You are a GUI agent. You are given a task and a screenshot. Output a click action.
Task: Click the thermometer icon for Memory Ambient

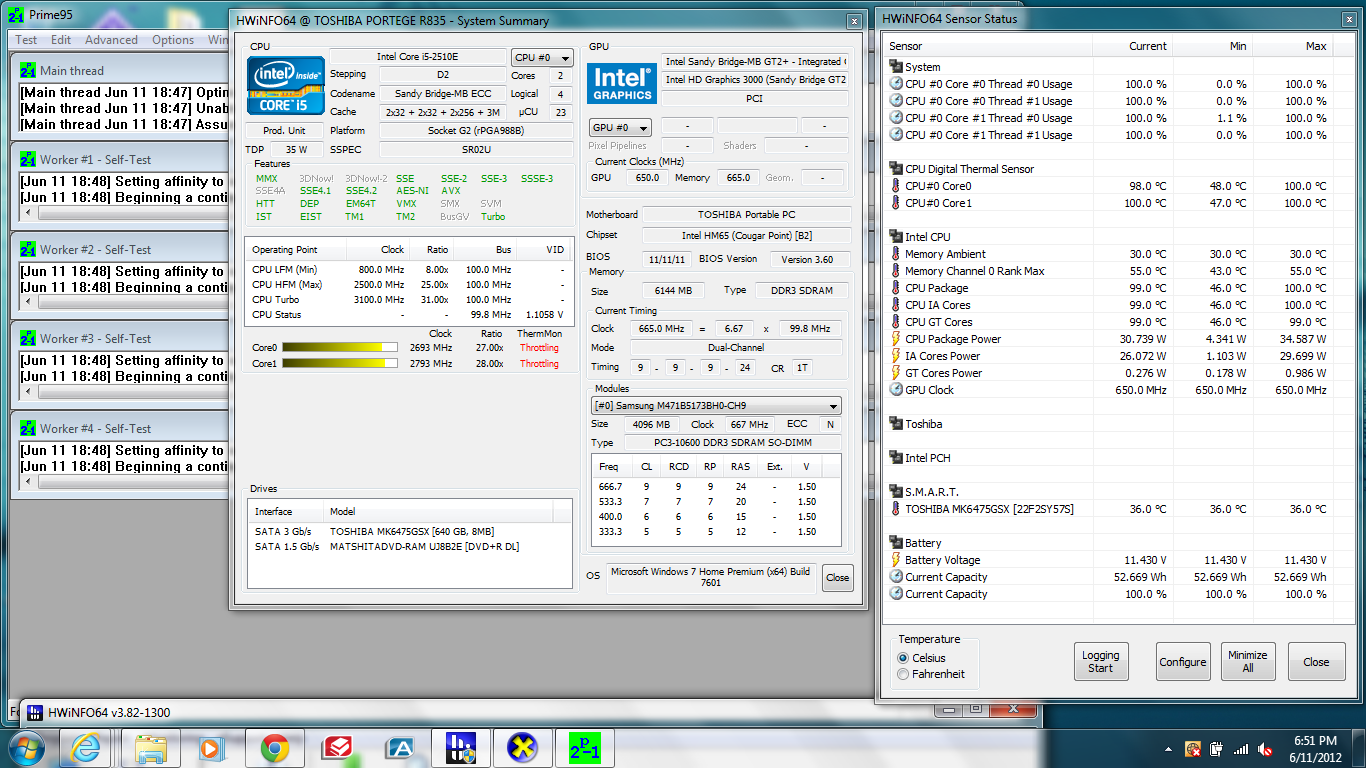(x=896, y=254)
